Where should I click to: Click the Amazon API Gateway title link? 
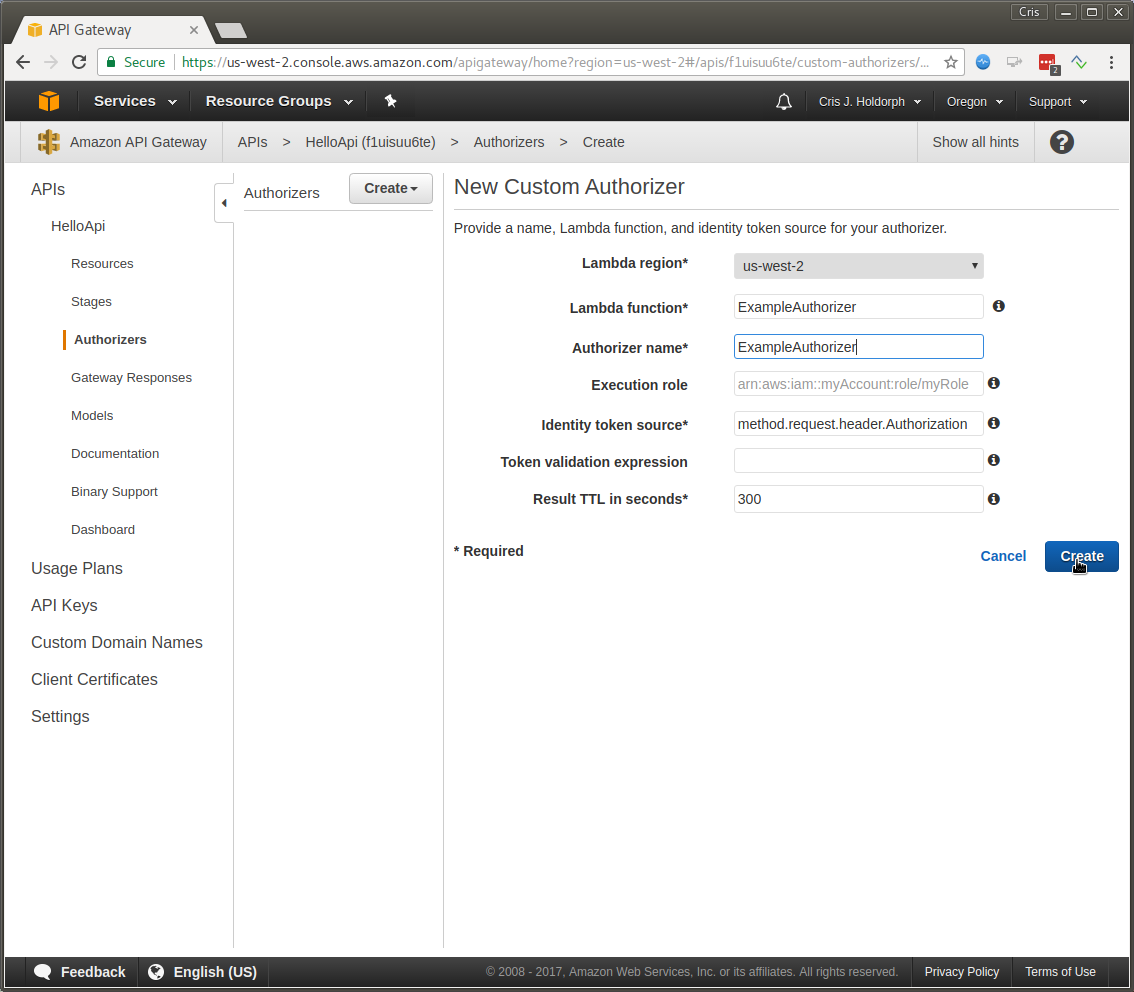(138, 142)
